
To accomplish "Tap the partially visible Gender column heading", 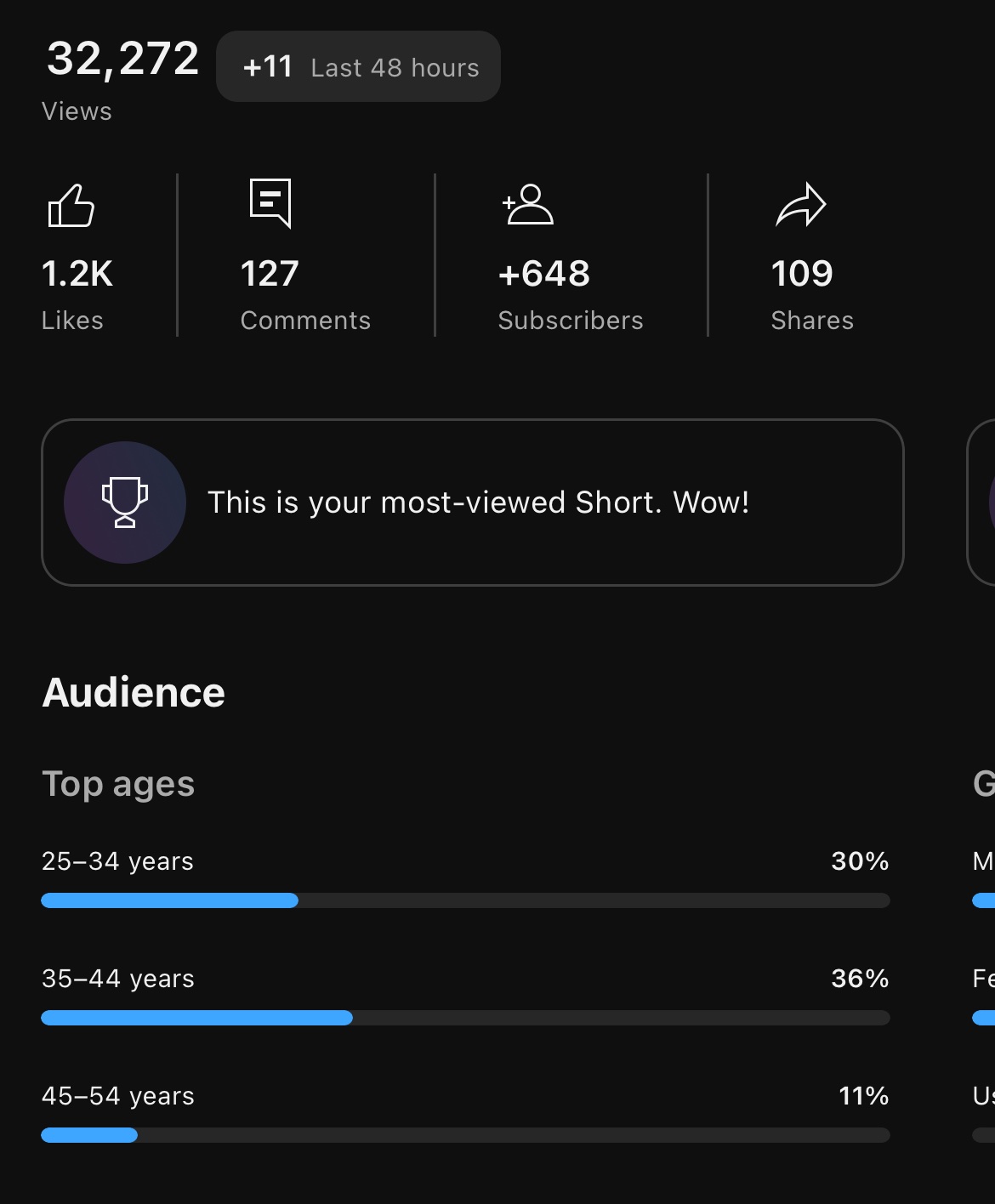I will [x=984, y=784].
